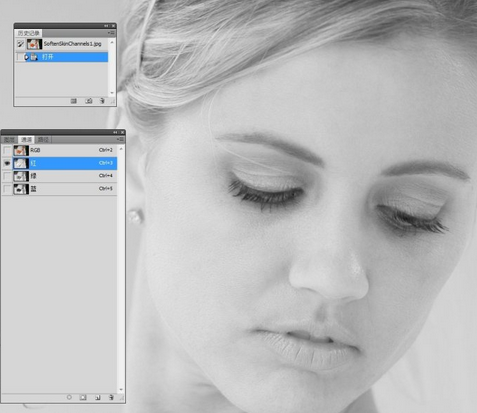Switch to the 路径 (Paths) tab
The image size is (477, 413).
(43, 139)
